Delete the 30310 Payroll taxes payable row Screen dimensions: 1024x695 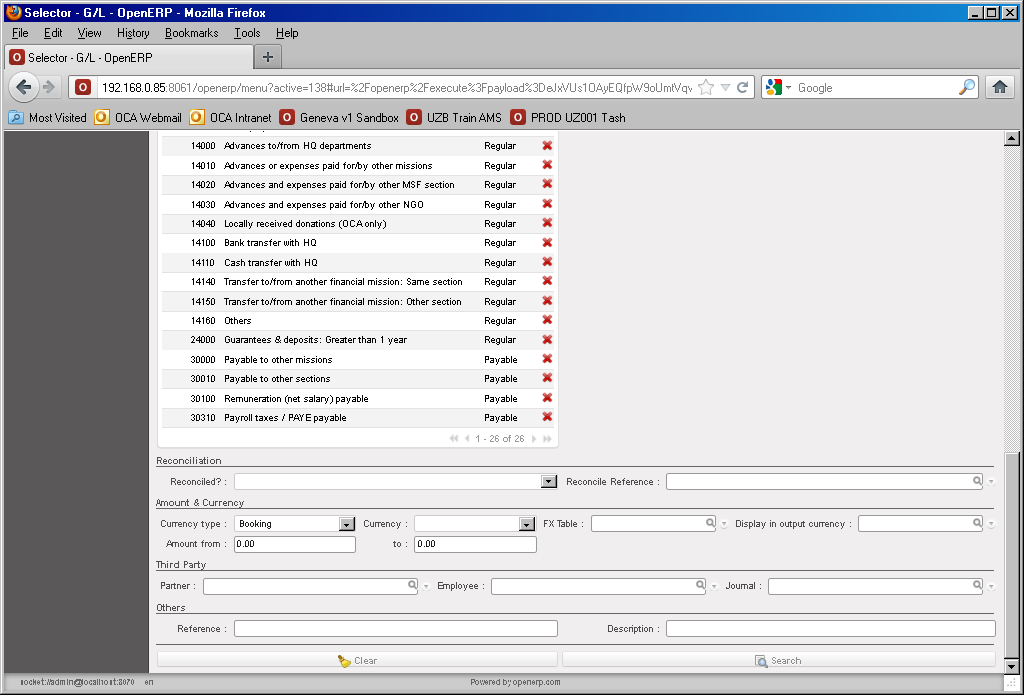tap(547, 417)
